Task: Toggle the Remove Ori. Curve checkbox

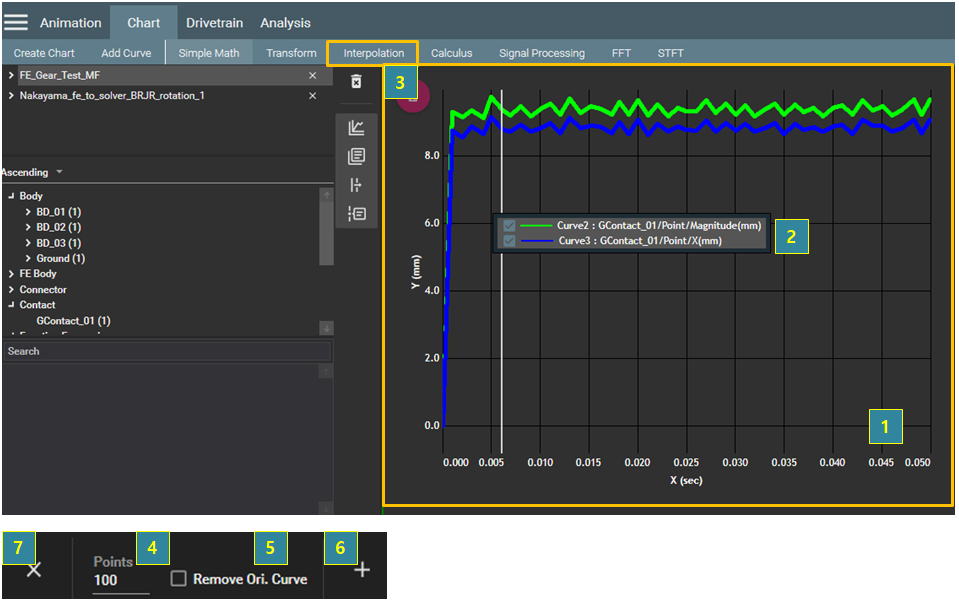Action: (x=178, y=579)
